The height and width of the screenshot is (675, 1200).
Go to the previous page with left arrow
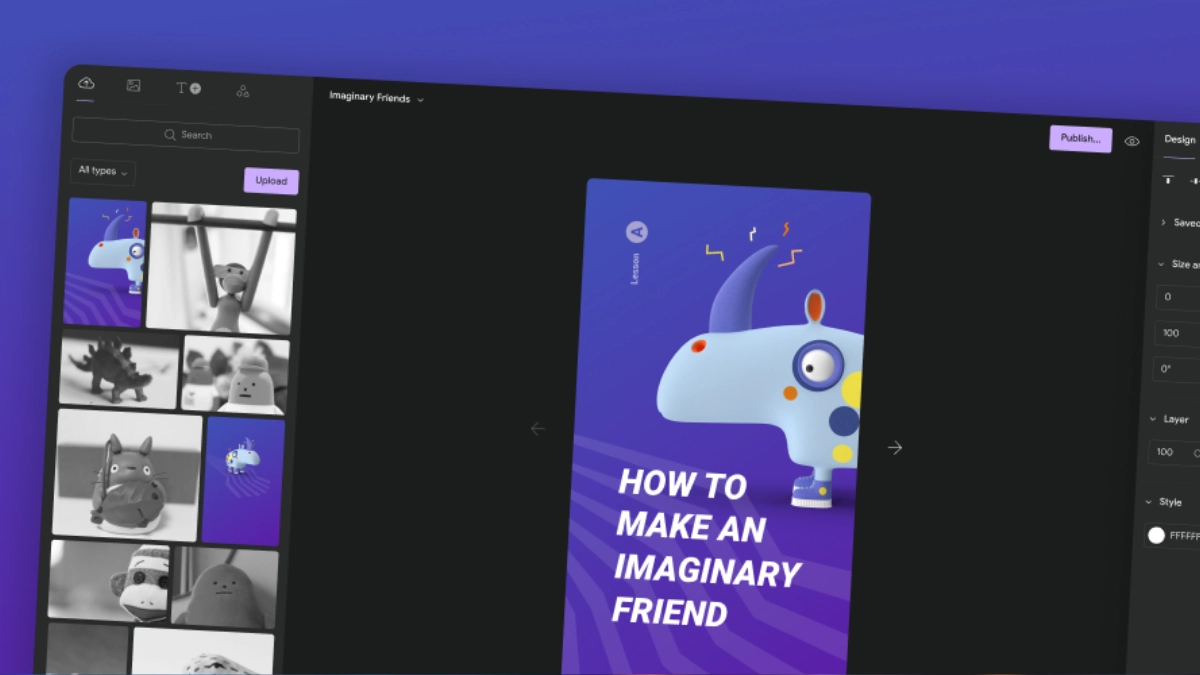[x=538, y=428]
